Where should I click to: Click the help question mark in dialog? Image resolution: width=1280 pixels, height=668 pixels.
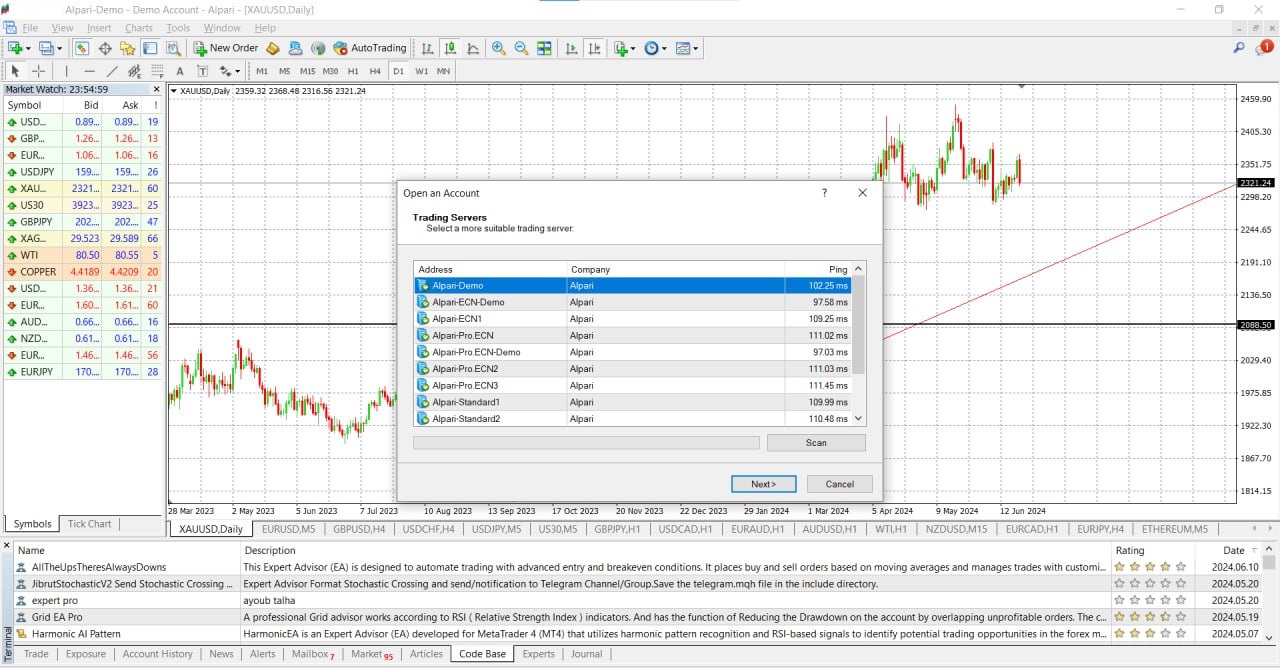click(x=824, y=193)
